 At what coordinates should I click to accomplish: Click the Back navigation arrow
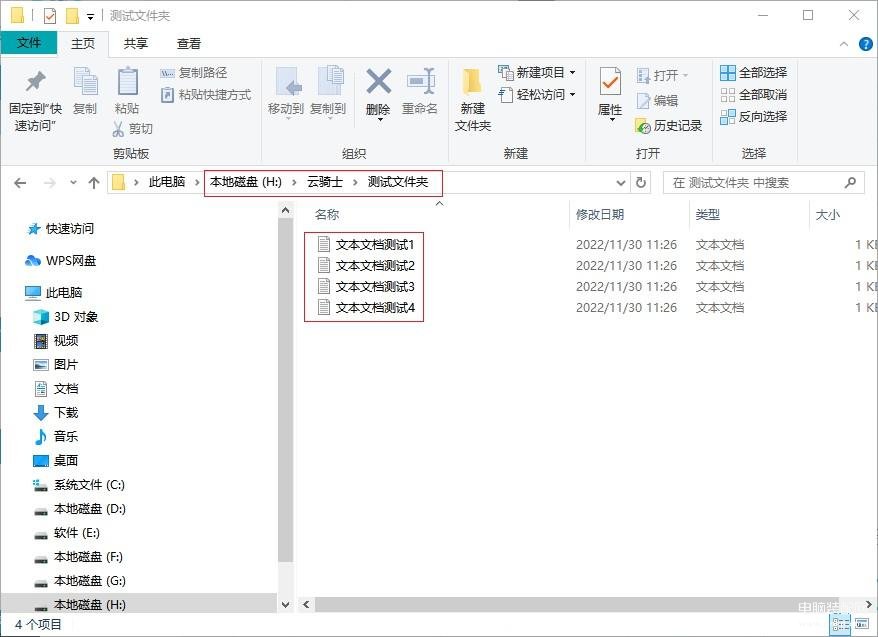click(20, 182)
